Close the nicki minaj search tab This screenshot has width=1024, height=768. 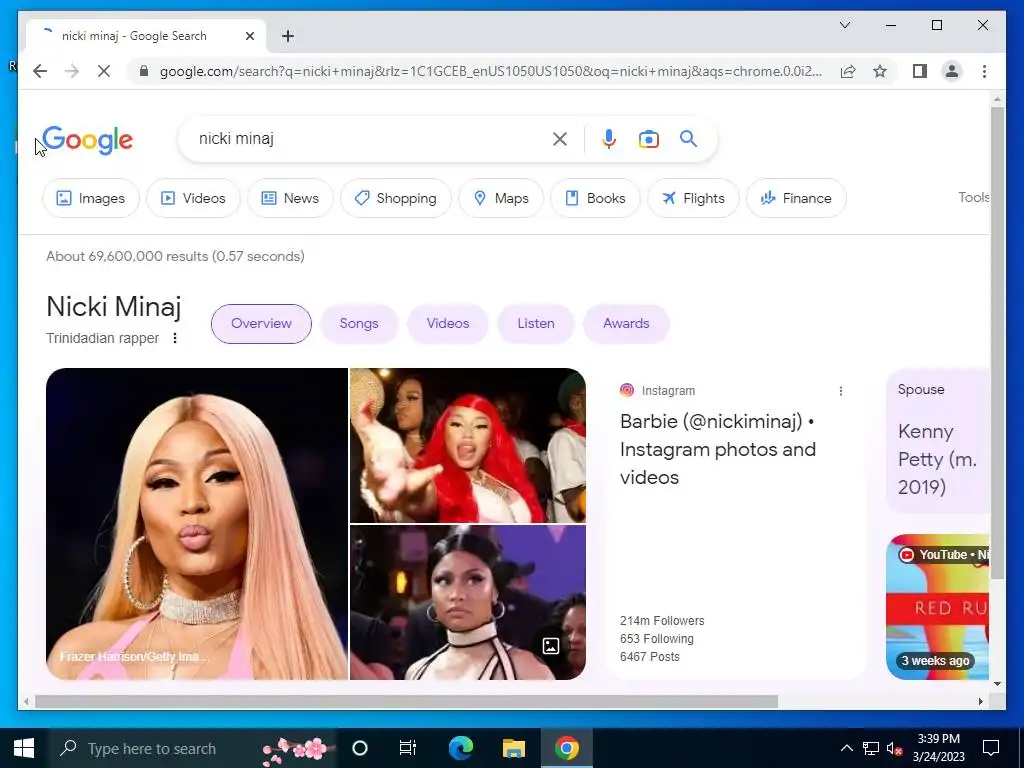(x=249, y=36)
